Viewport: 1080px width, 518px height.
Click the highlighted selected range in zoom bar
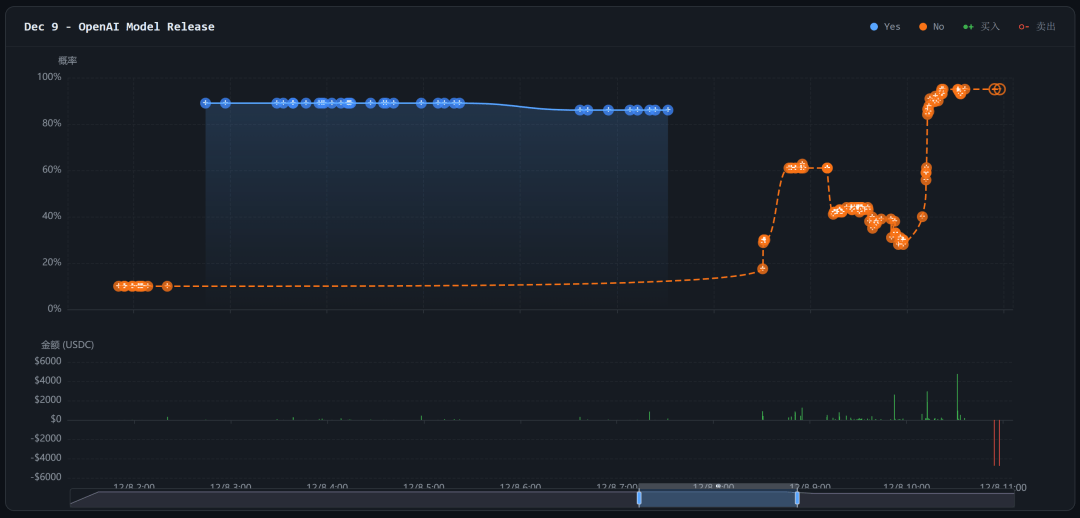[x=718, y=498]
